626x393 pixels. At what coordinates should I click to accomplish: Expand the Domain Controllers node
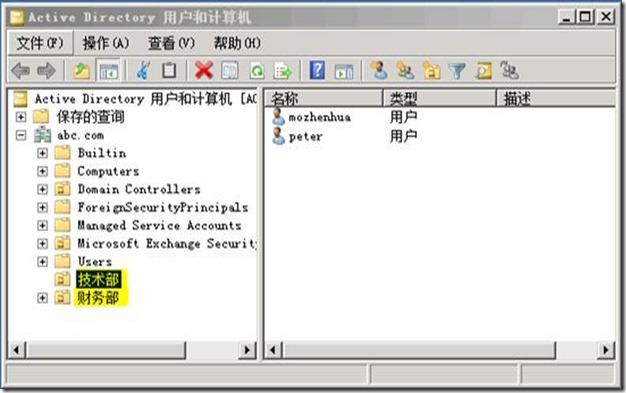42,189
